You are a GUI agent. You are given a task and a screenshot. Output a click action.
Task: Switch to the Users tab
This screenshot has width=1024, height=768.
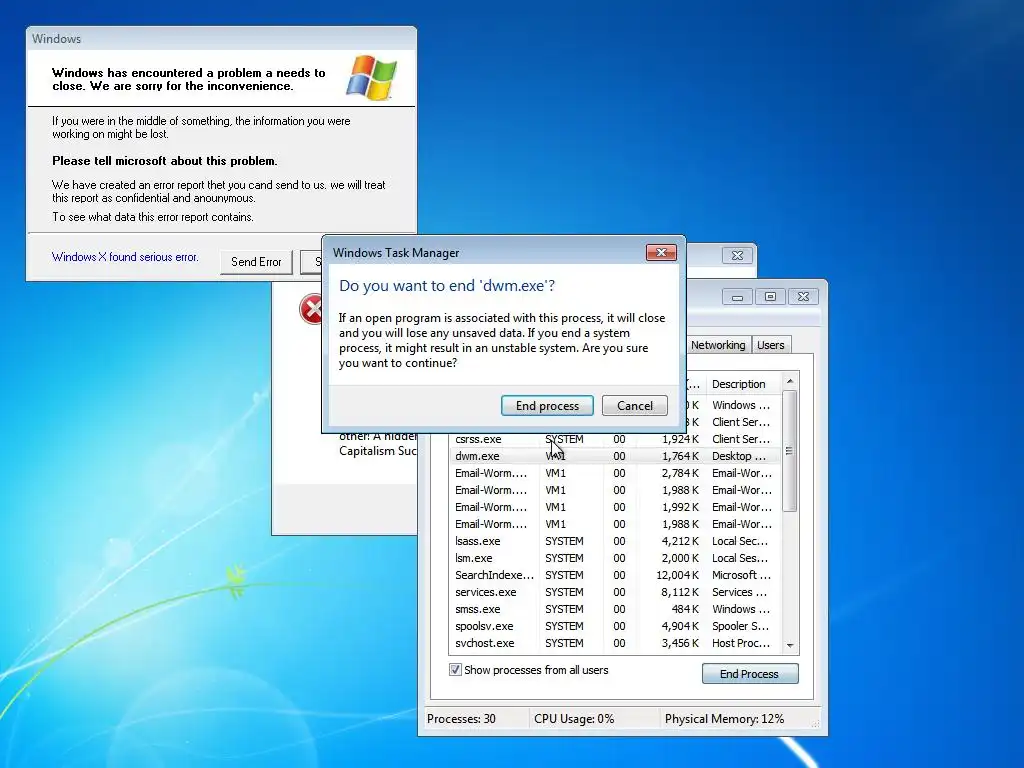[771, 345]
